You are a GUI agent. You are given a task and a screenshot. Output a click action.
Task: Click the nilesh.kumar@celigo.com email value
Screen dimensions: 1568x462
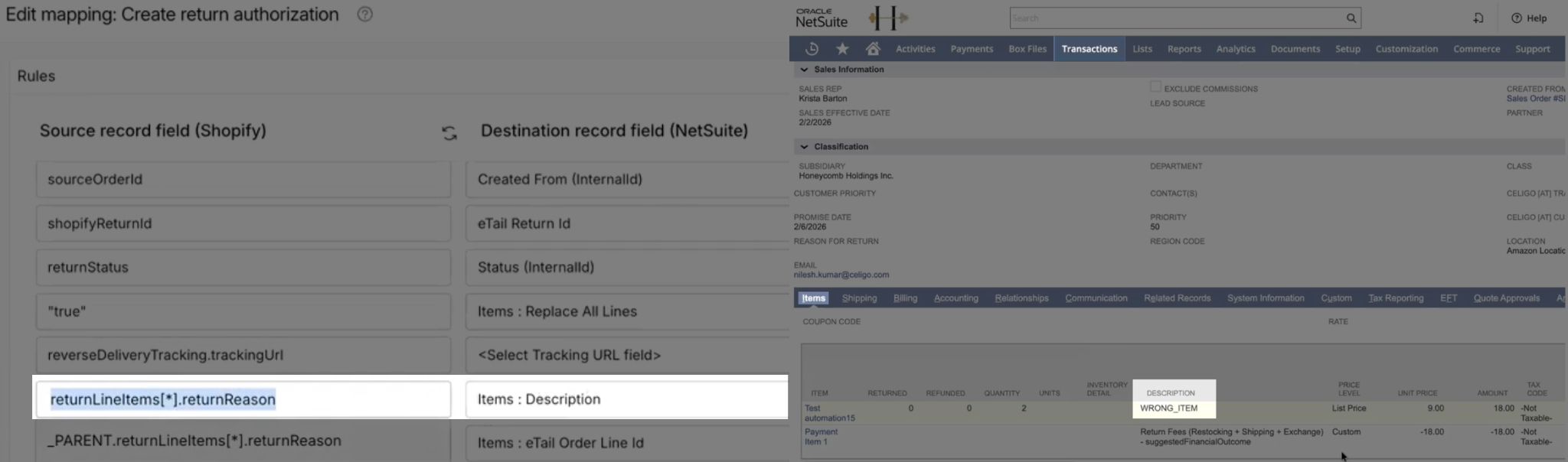tap(841, 275)
